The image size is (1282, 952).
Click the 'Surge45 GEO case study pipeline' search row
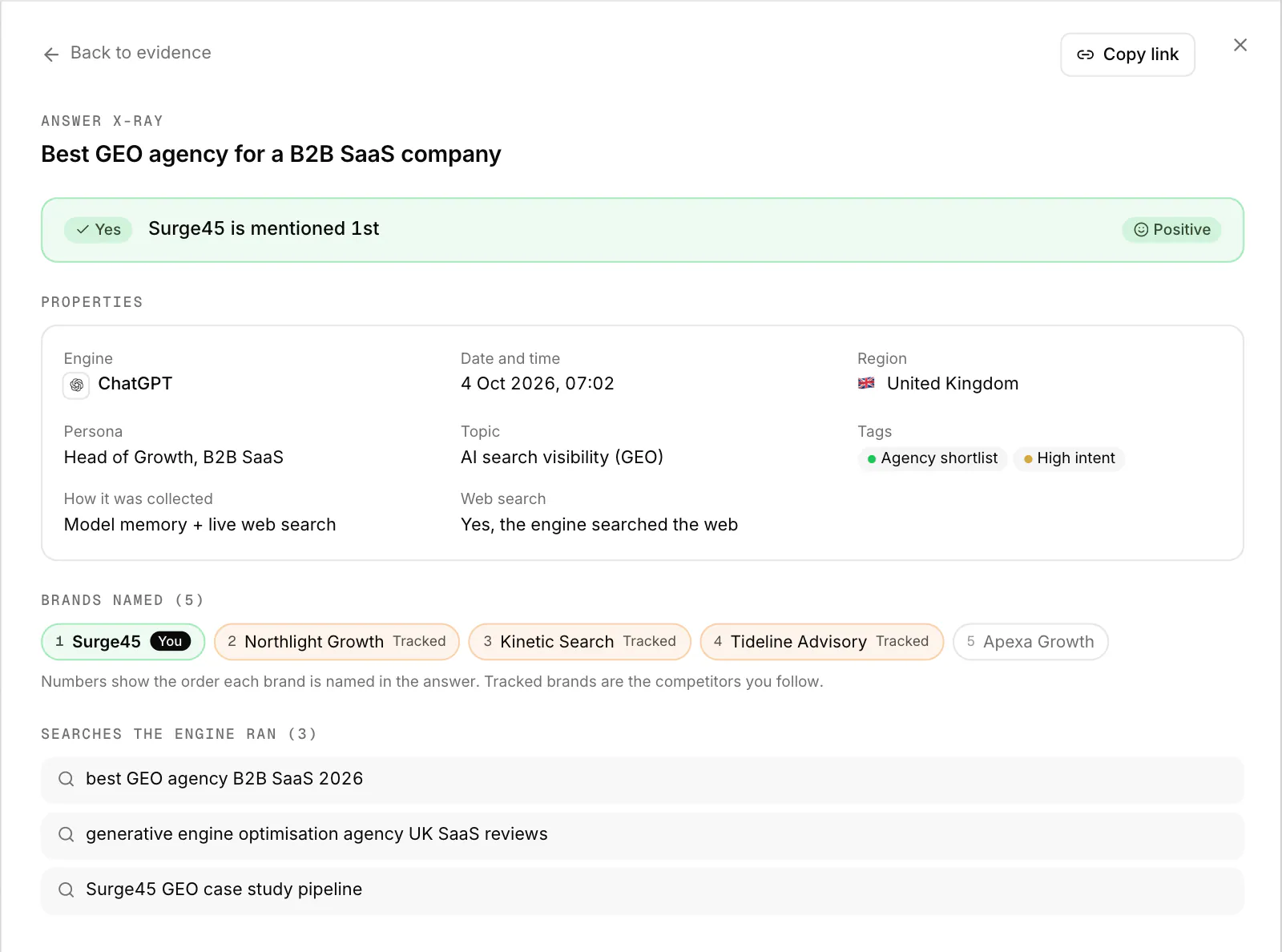tap(643, 890)
